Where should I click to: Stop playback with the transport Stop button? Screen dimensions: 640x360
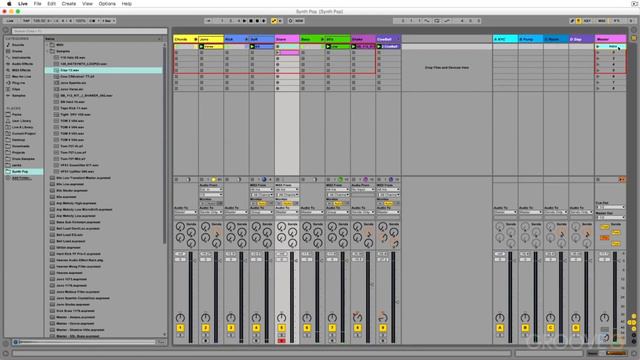(x=251, y=20)
